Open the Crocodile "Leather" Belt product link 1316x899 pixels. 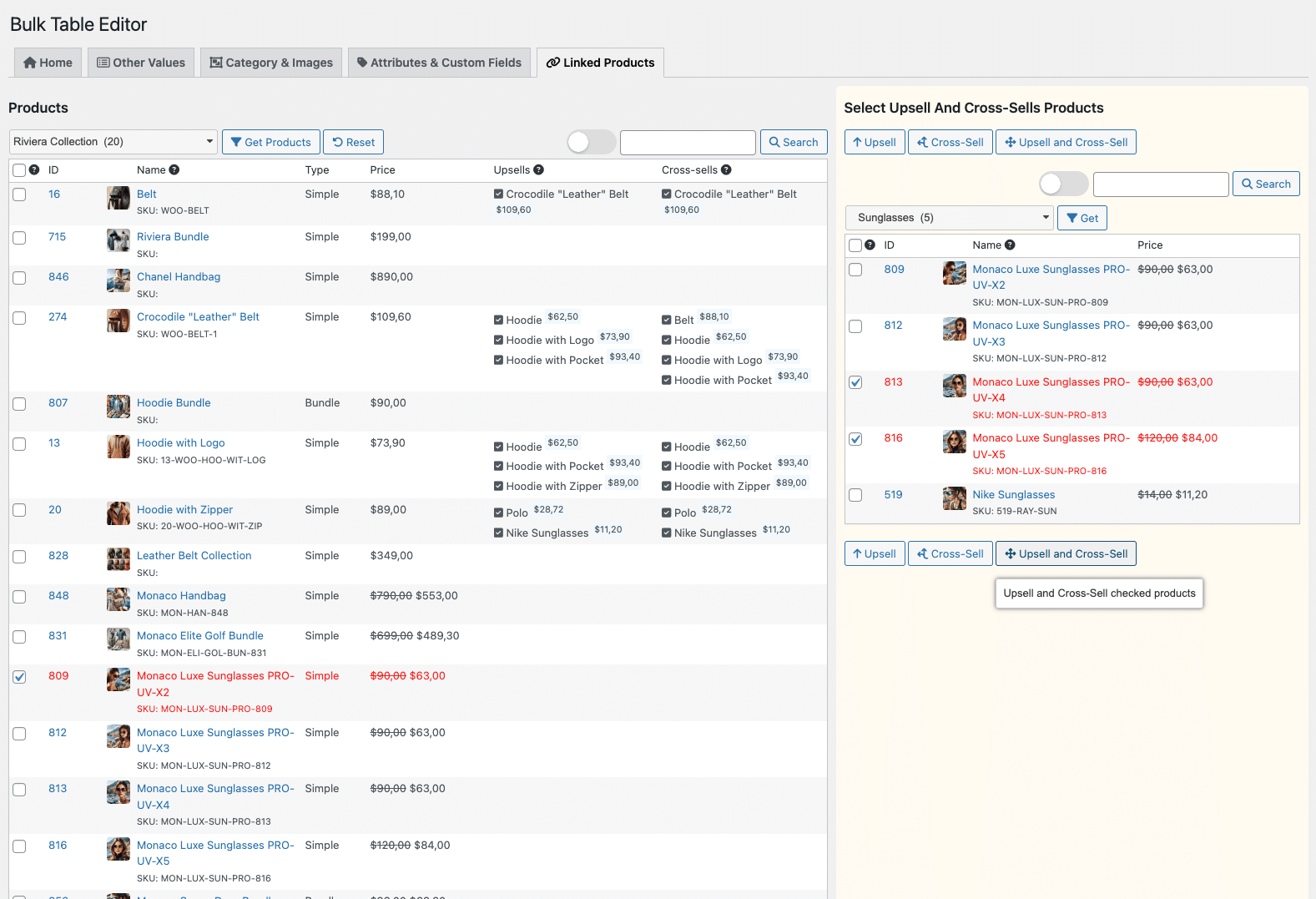coord(198,316)
